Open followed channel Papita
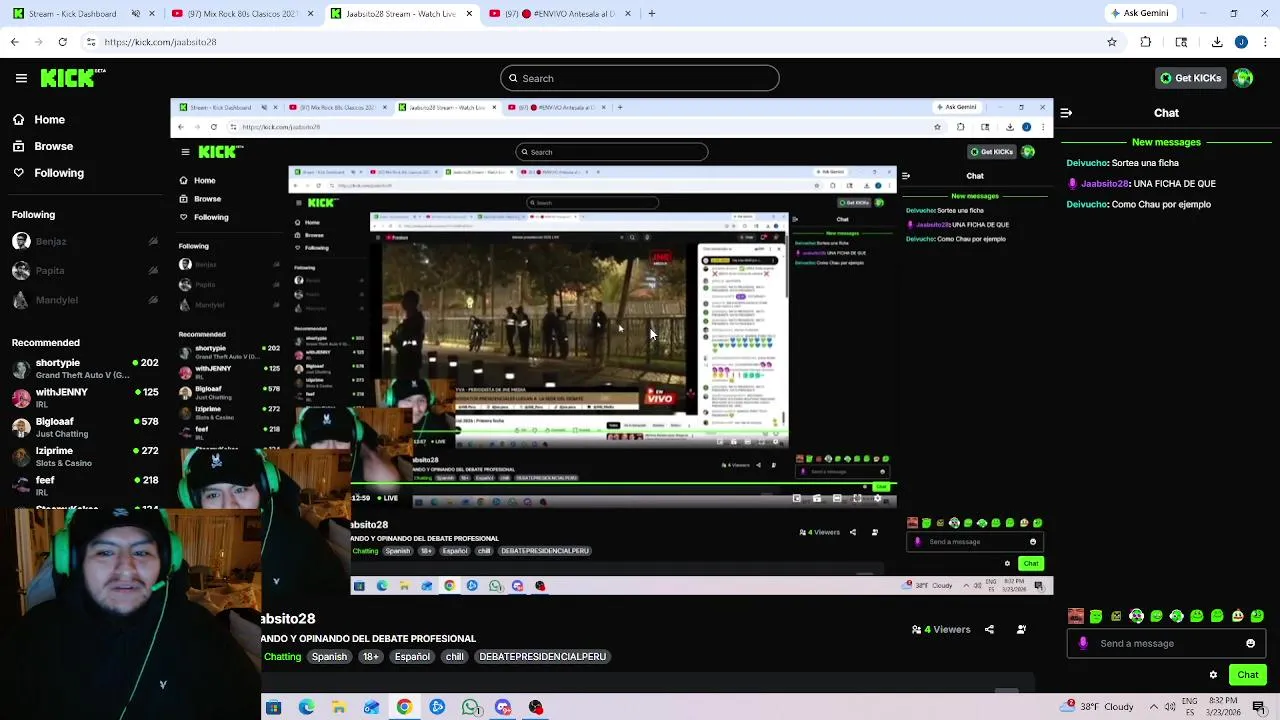The height and width of the screenshot is (720, 1280). 85,270
